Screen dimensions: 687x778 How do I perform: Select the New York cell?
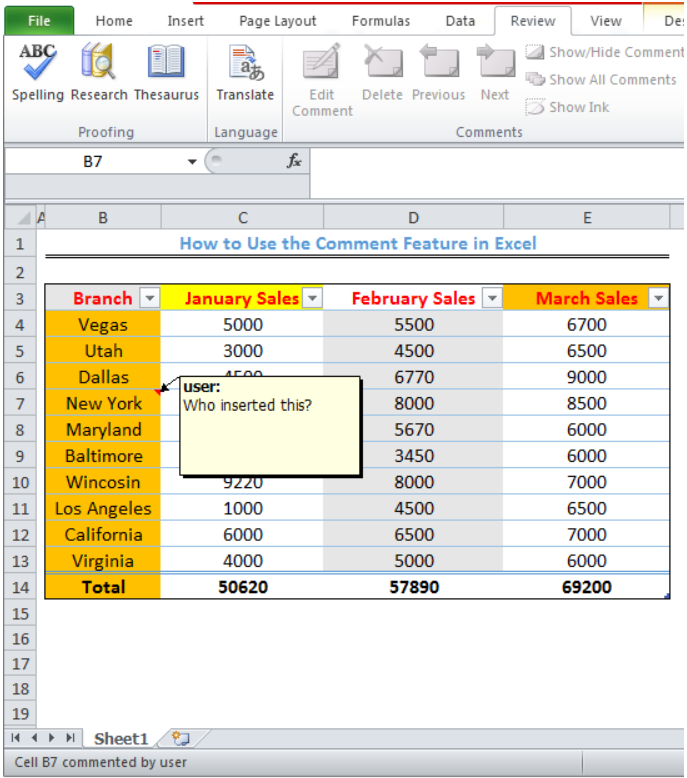coord(103,403)
